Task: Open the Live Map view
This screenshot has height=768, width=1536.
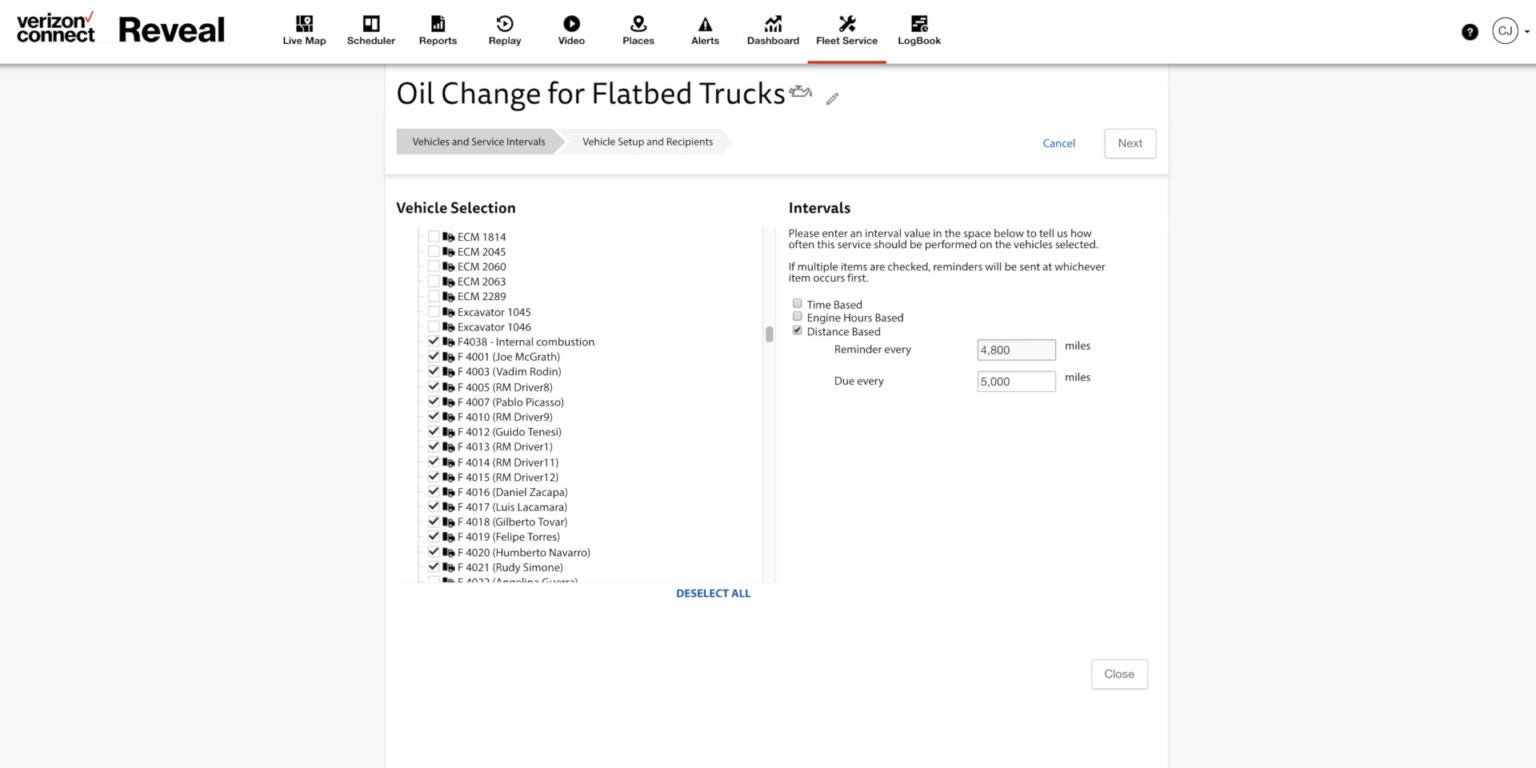Action: pos(303,30)
